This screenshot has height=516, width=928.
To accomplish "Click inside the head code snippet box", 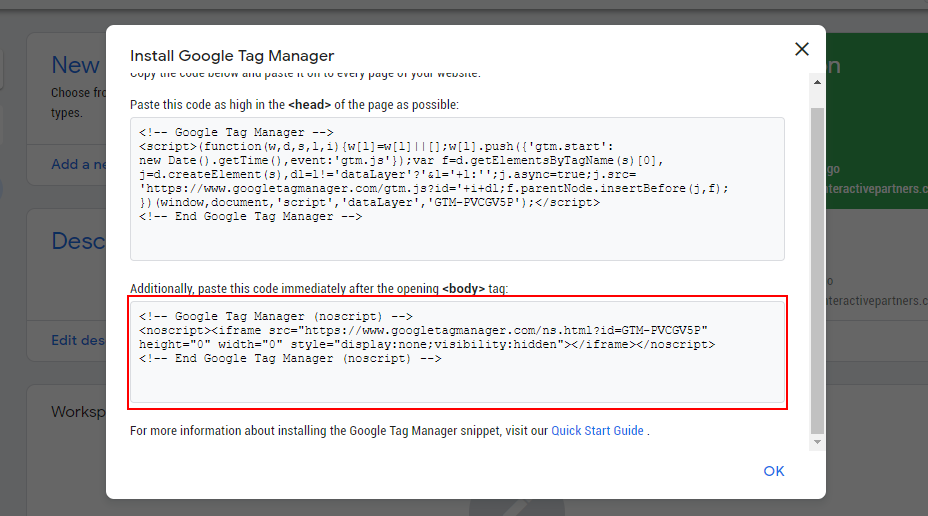I will point(457,189).
